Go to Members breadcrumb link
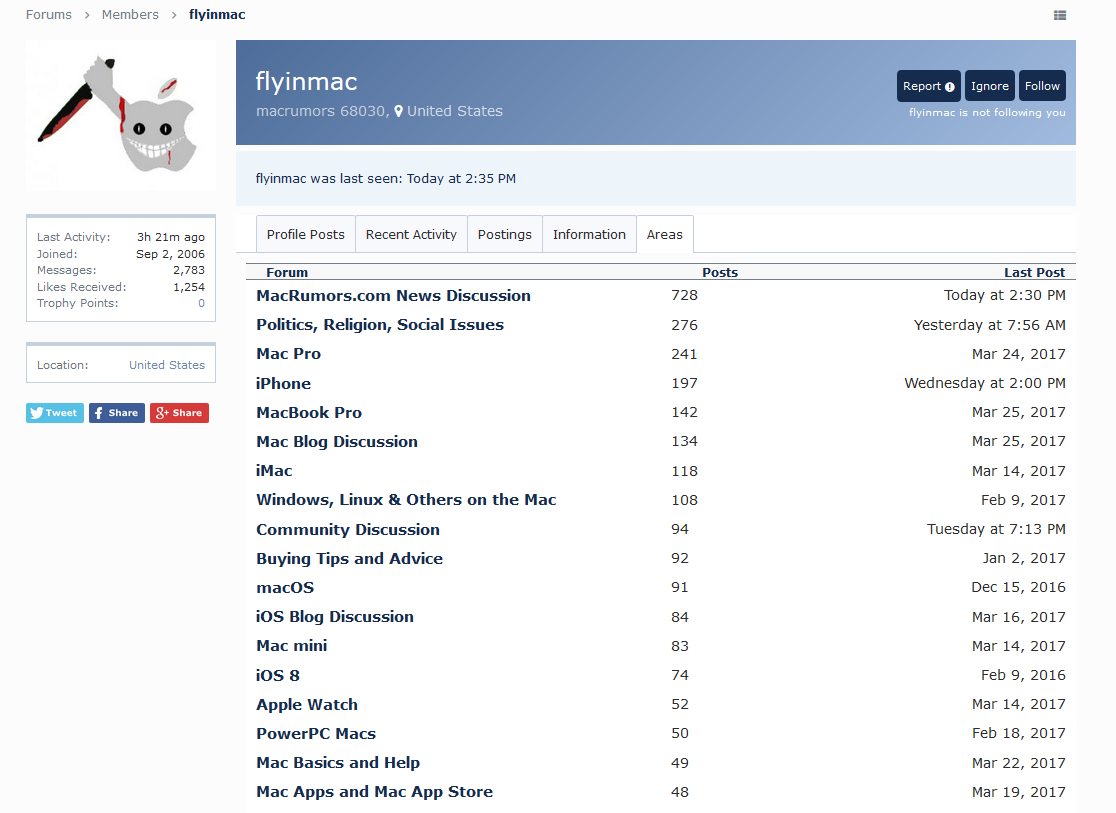1116x813 pixels. (130, 14)
